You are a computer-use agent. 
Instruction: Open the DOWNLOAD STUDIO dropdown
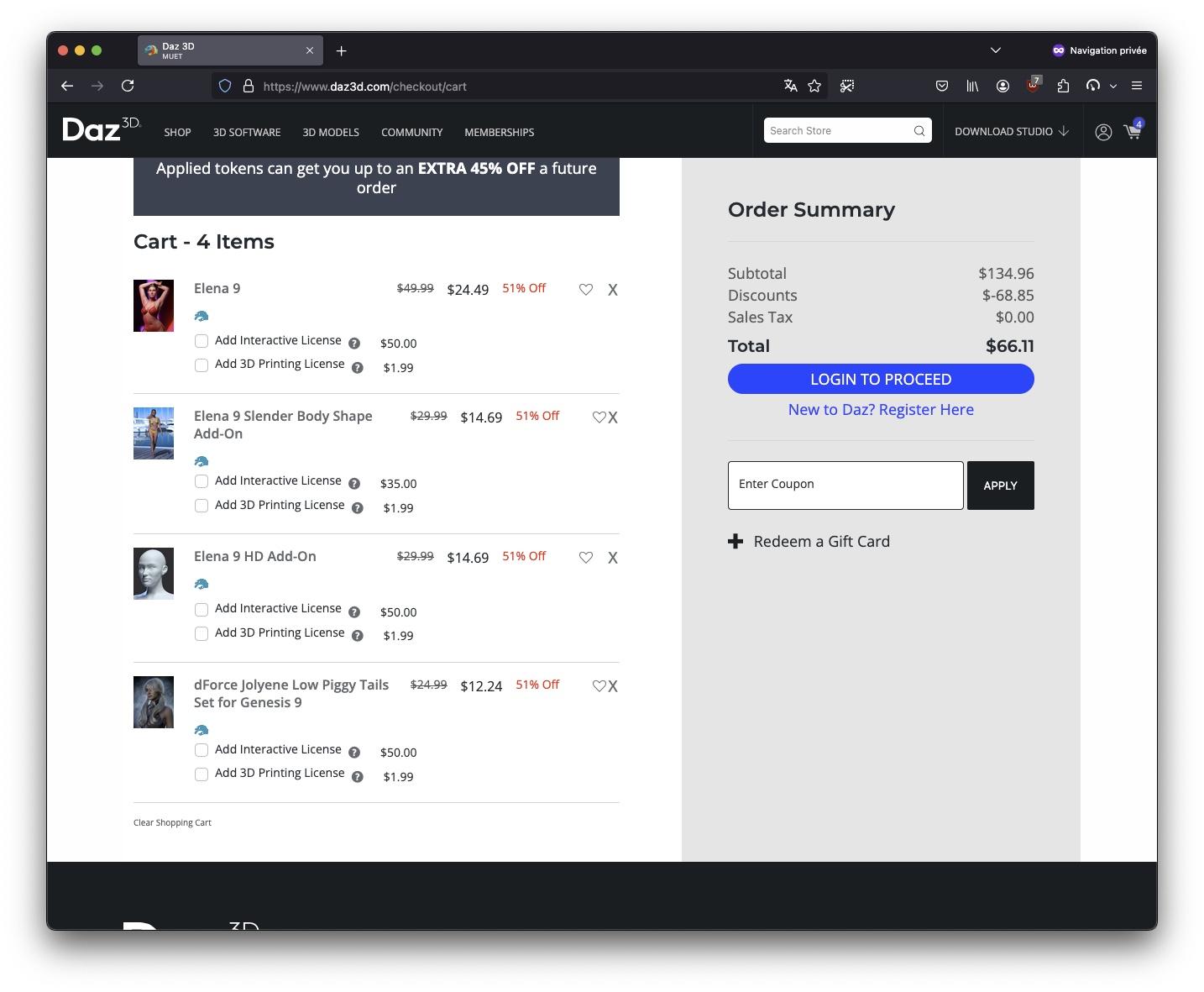1012,132
